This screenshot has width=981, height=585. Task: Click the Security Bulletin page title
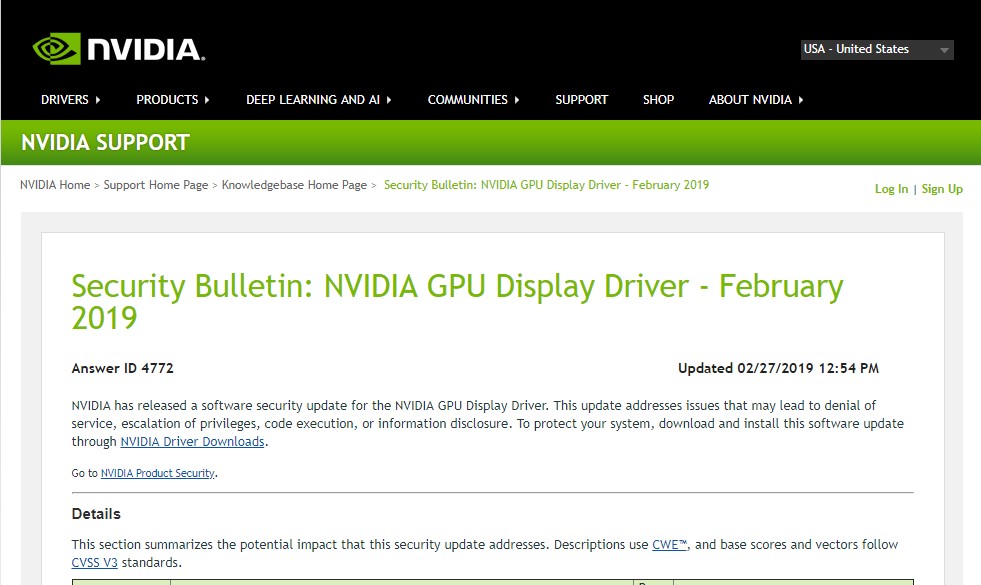pyautogui.click(x=457, y=302)
